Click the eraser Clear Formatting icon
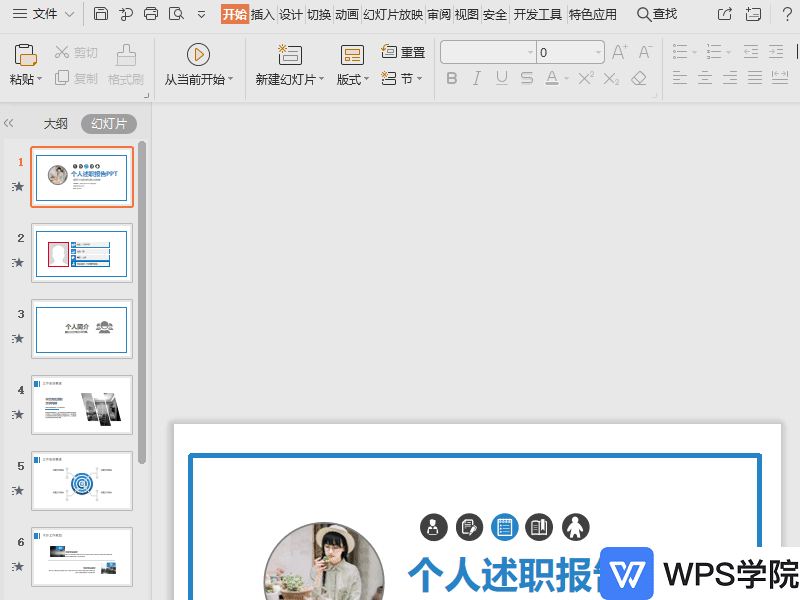The image size is (800, 600). click(639, 78)
